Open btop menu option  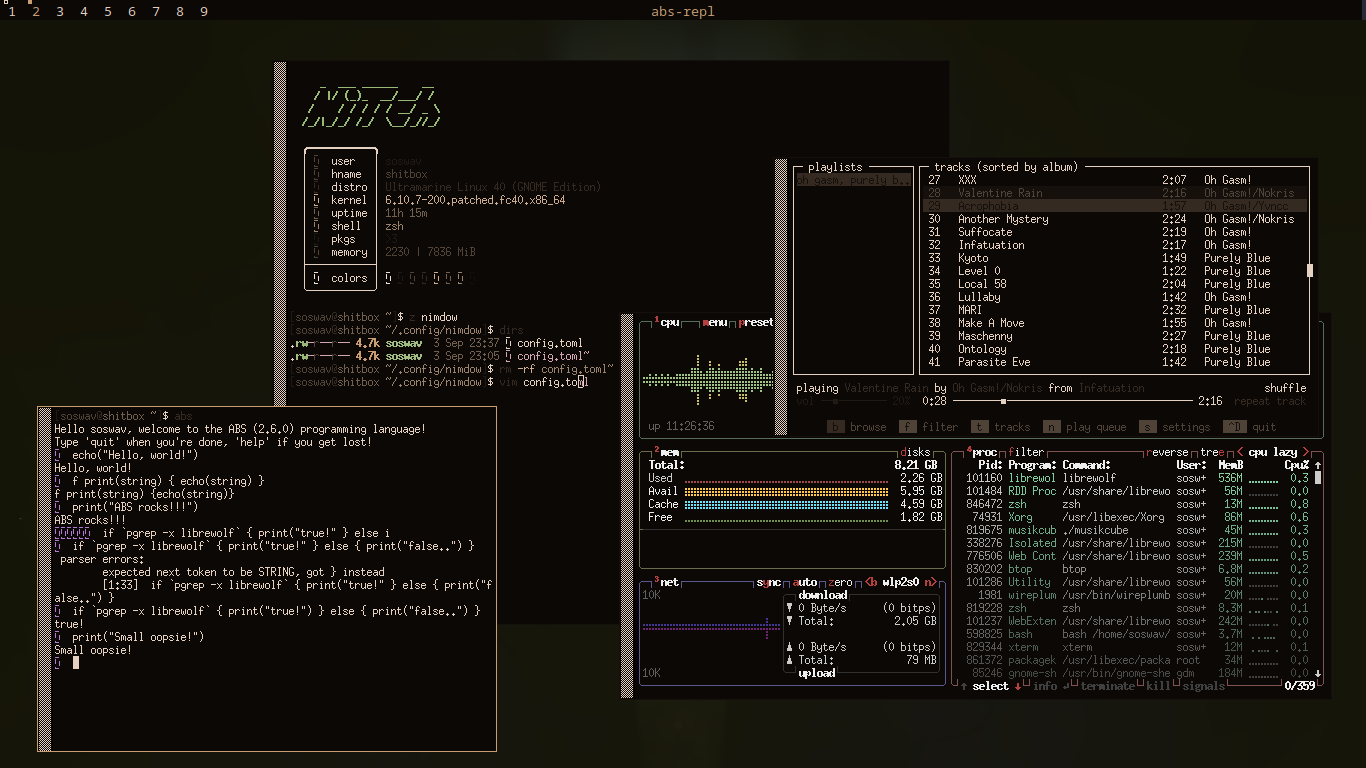(715, 323)
